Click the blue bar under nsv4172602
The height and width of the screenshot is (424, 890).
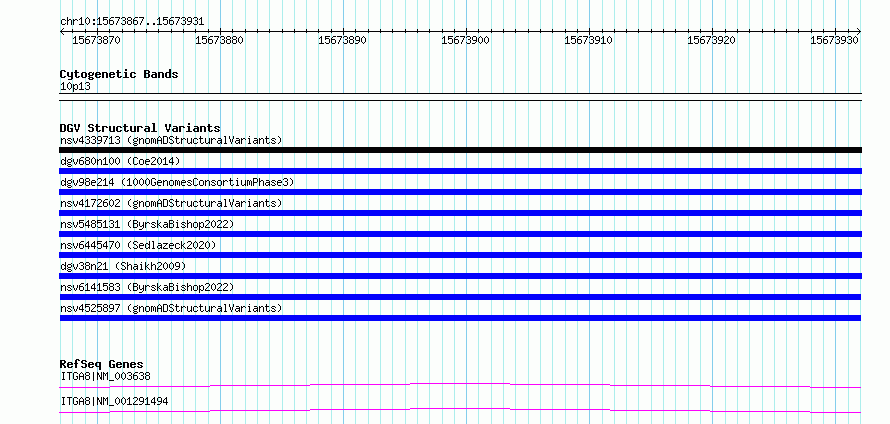point(461,213)
